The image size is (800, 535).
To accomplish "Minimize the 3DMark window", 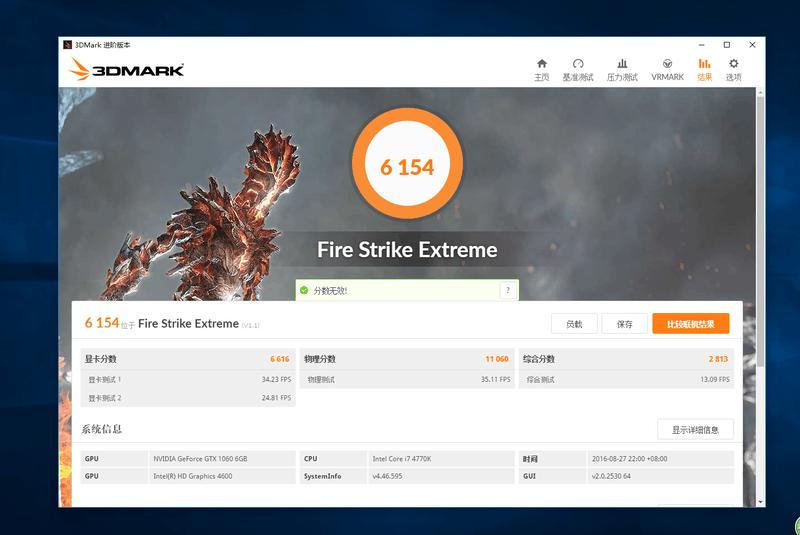I will click(x=702, y=45).
